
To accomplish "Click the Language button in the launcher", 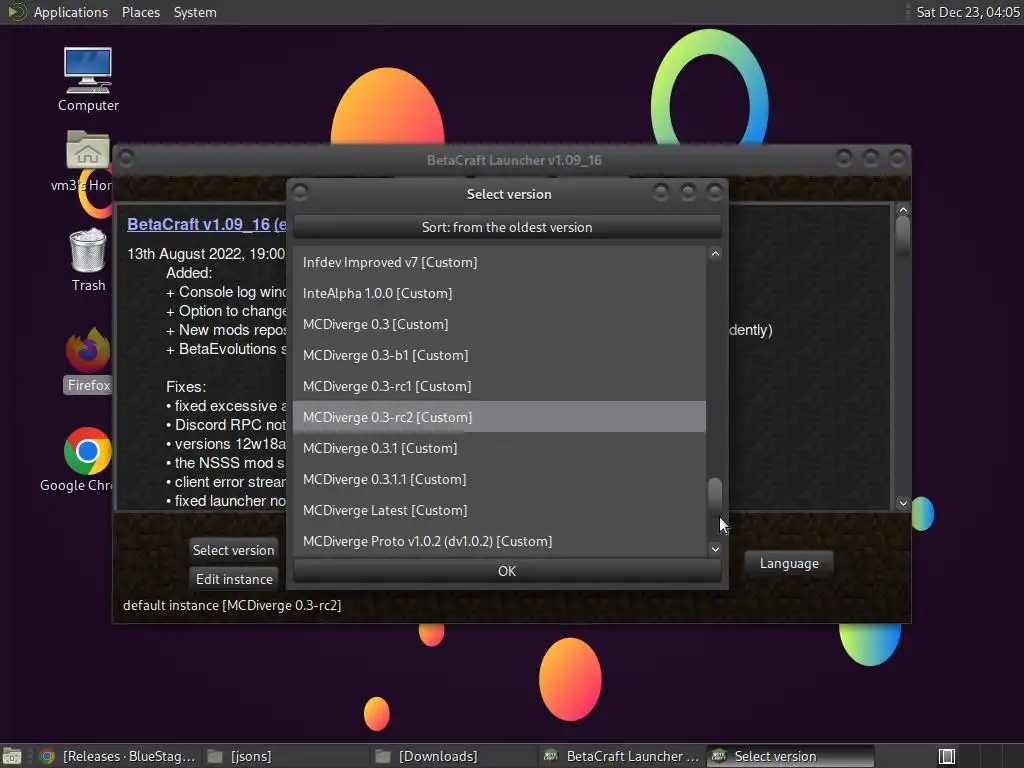I will click(789, 563).
